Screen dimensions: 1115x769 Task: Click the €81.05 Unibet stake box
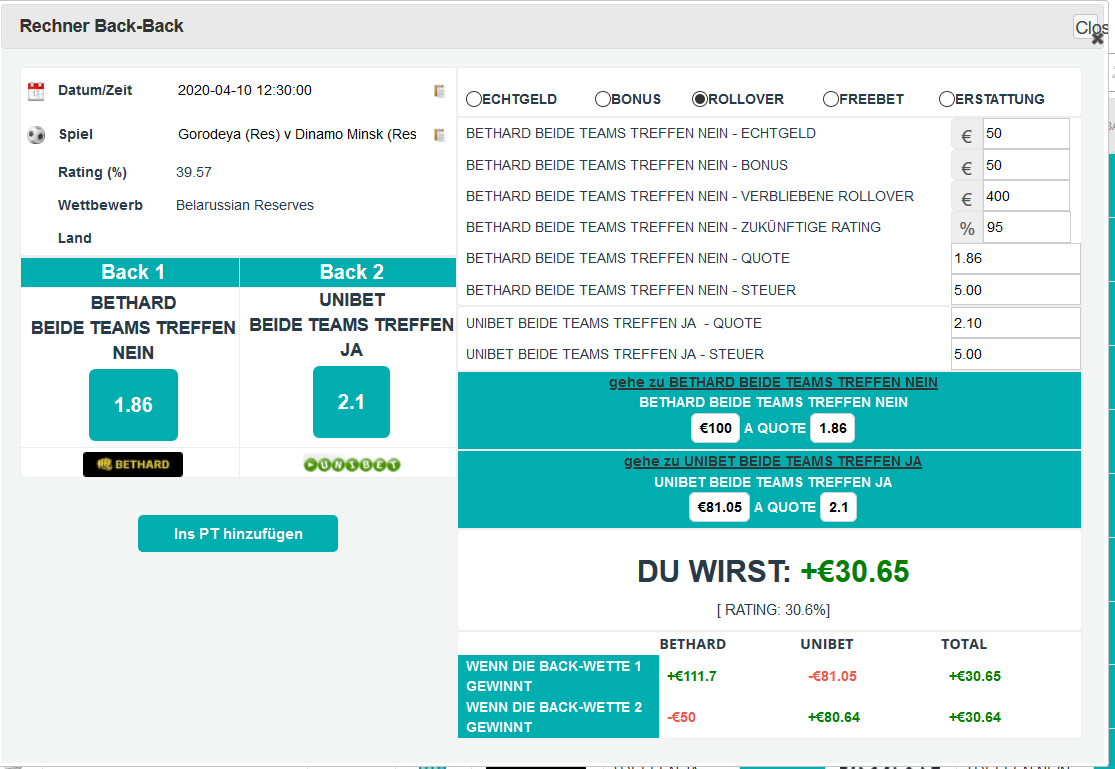click(719, 507)
